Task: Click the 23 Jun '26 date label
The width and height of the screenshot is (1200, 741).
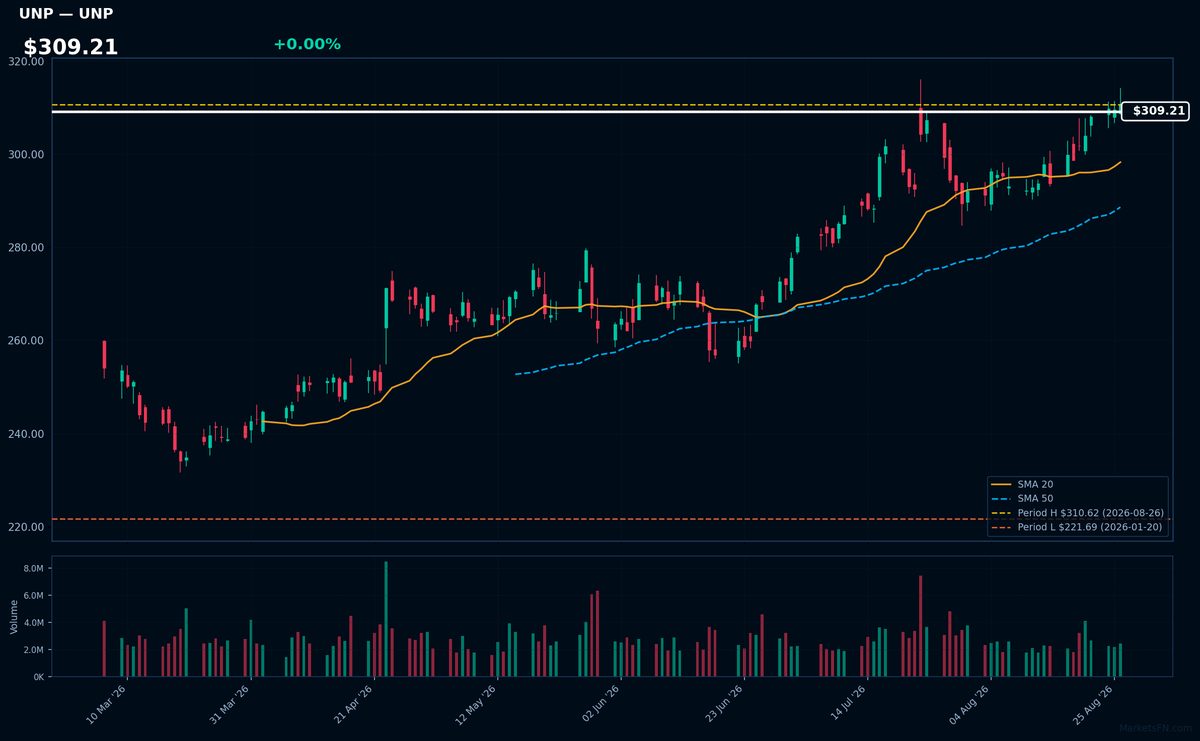Action: pyautogui.click(x=724, y=705)
